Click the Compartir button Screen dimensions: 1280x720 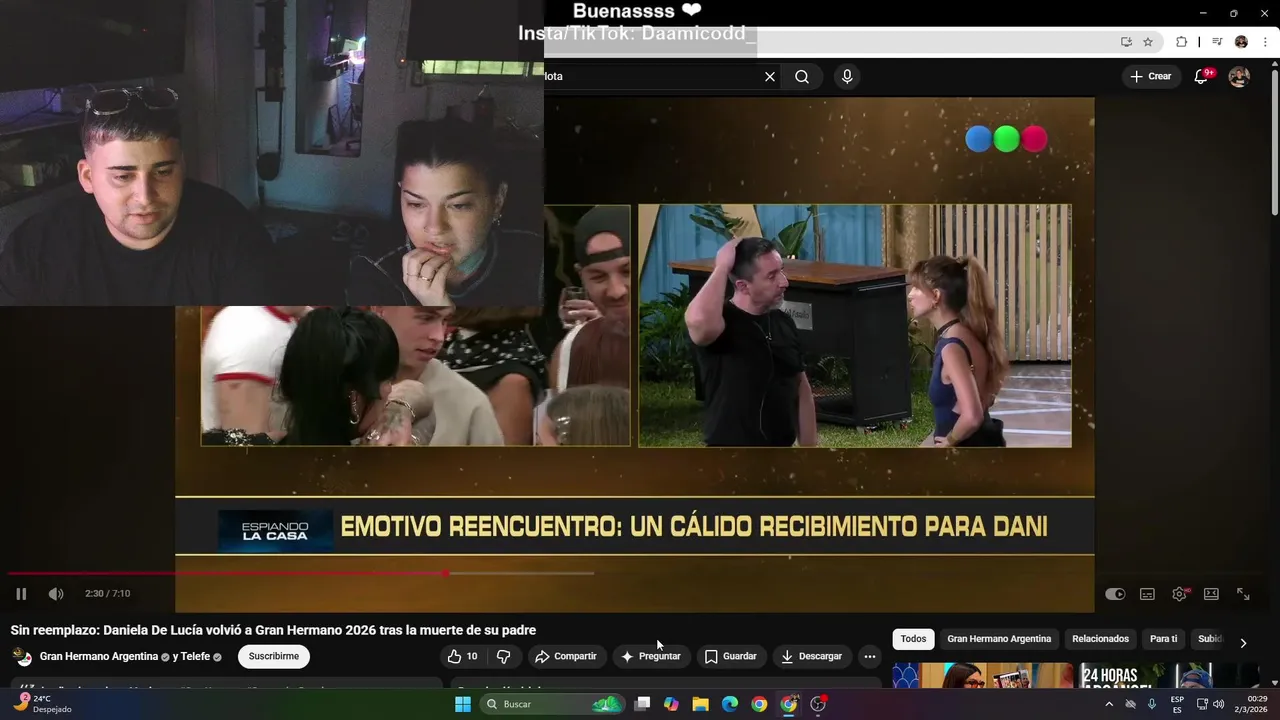pyautogui.click(x=566, y=656)
